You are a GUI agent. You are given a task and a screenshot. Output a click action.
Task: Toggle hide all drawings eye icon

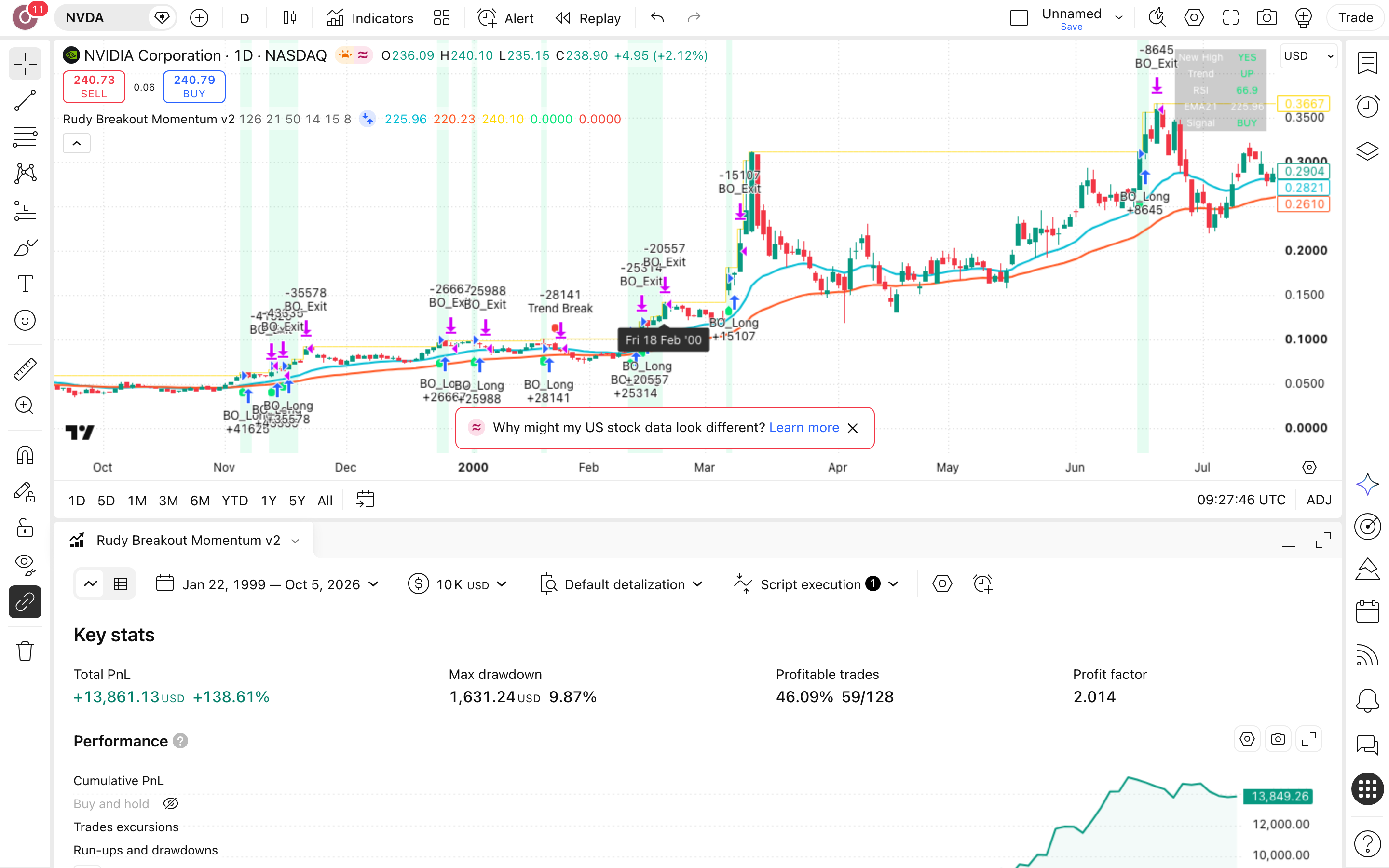coord(25,564)
